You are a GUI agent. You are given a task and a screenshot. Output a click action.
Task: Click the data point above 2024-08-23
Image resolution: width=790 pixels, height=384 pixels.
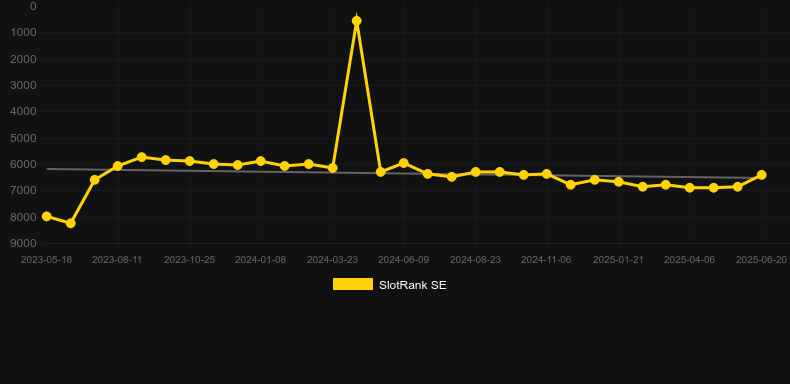(x=475, y=172)
